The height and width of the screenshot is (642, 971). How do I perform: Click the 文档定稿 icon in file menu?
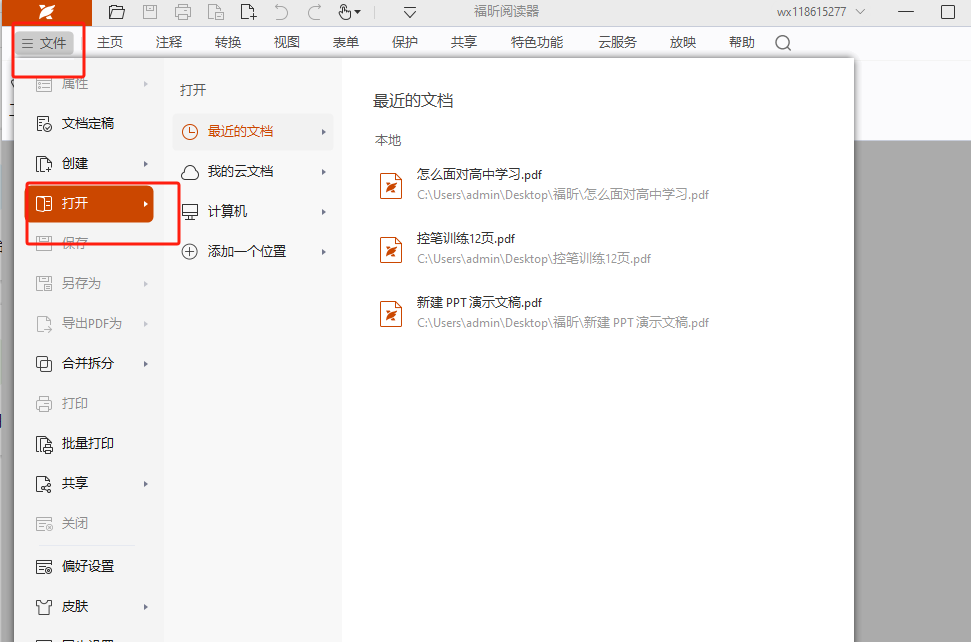pos(44,123)
